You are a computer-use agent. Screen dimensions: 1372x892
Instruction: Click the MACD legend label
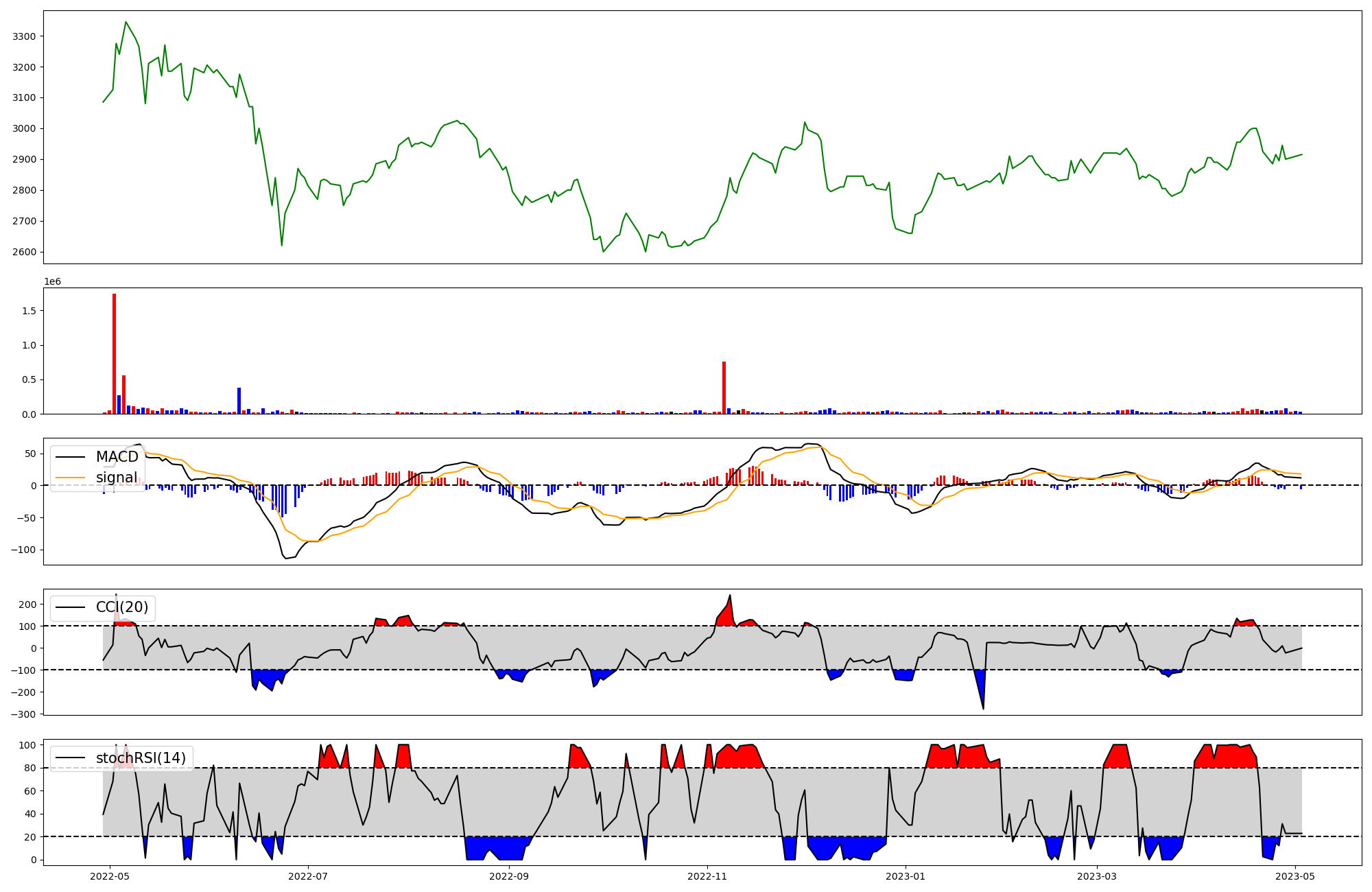117,457
